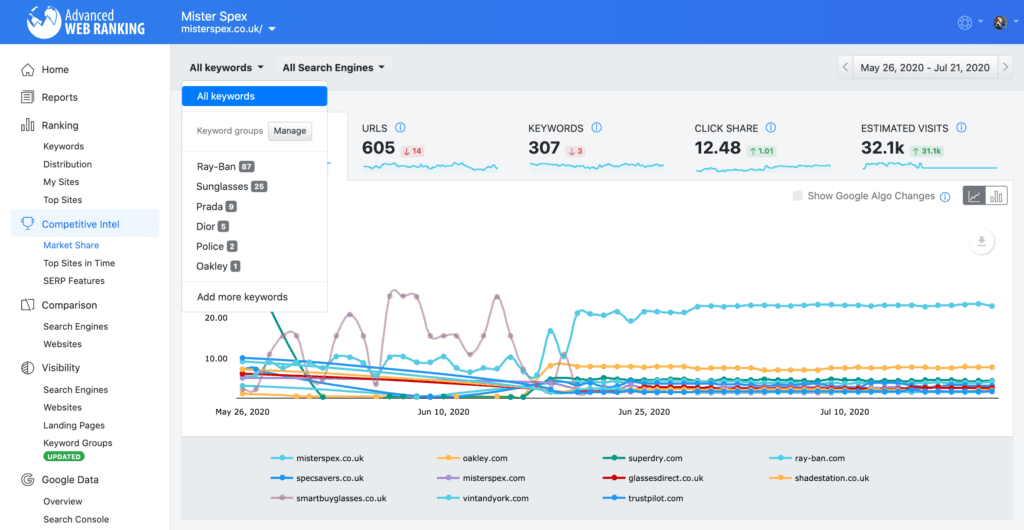Toggle specsavers.co.uk series in legend

pyautogui.click(x=317, y=478)
